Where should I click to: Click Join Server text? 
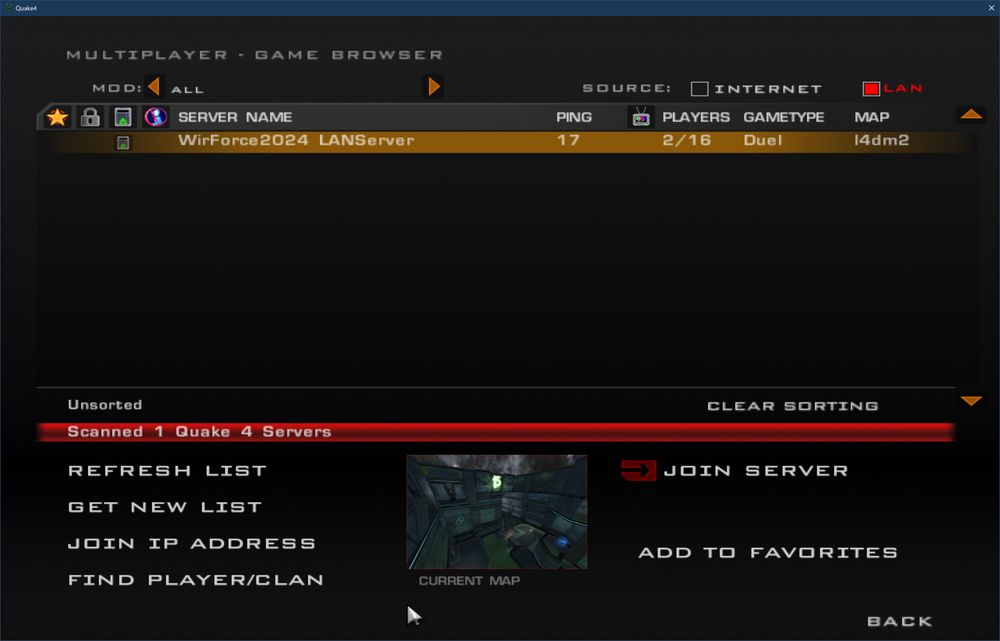click(756, 471)
